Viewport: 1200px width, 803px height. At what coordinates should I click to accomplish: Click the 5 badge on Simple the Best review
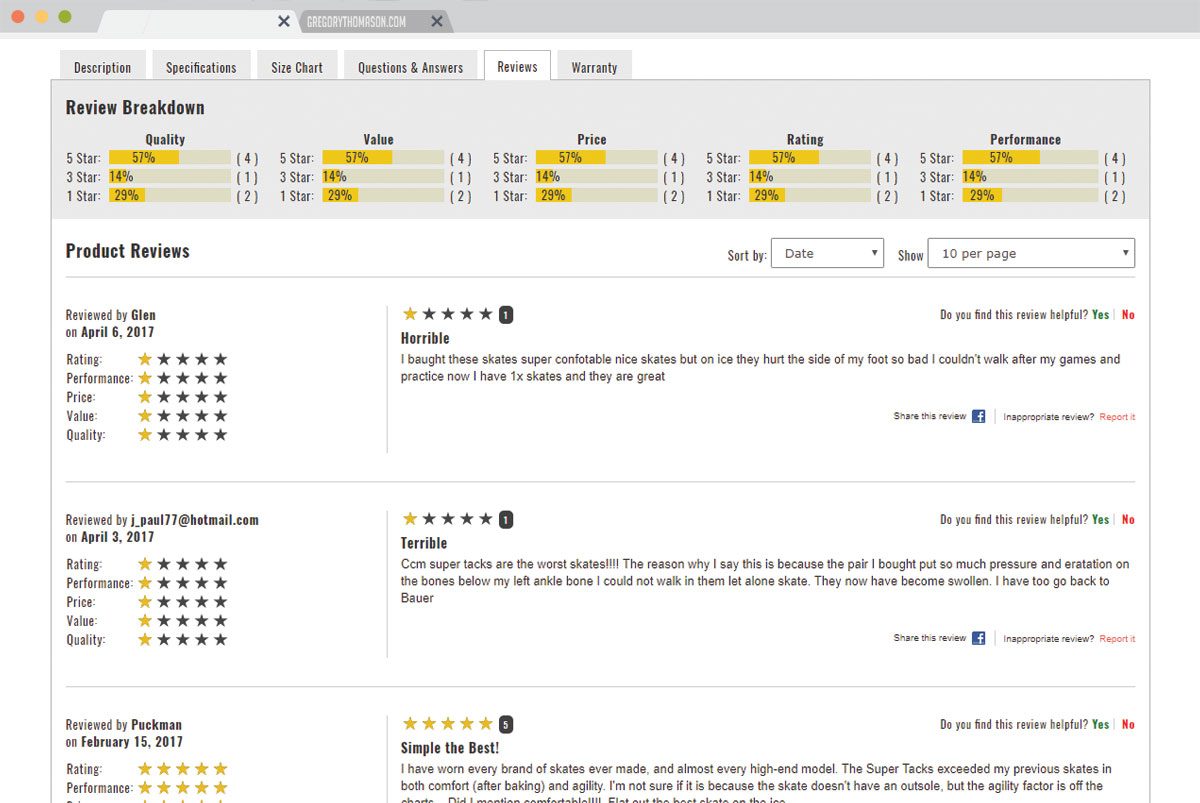coord(506,725)
